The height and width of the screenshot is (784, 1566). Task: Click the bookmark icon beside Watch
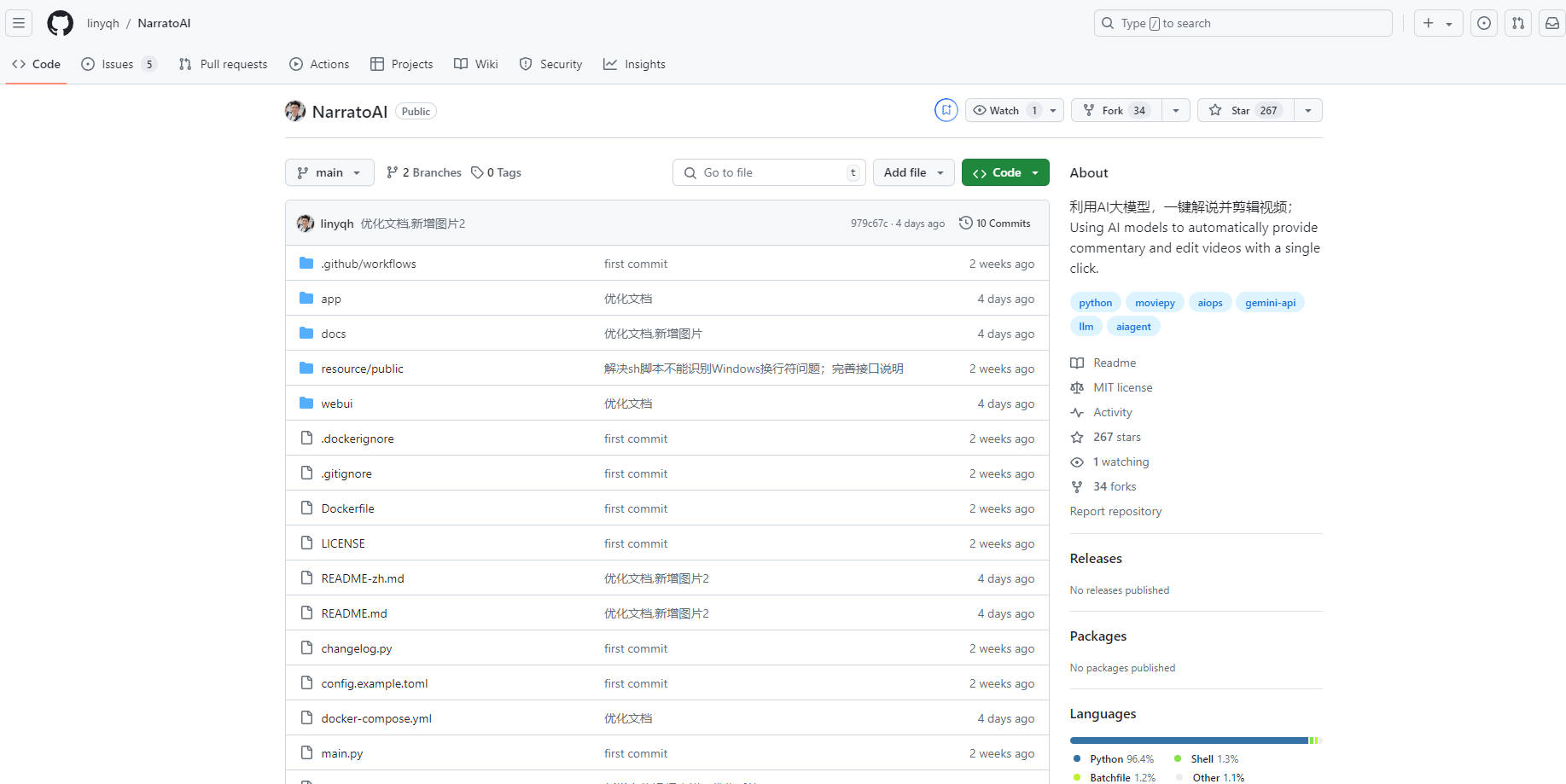click(x=946, y=110)
